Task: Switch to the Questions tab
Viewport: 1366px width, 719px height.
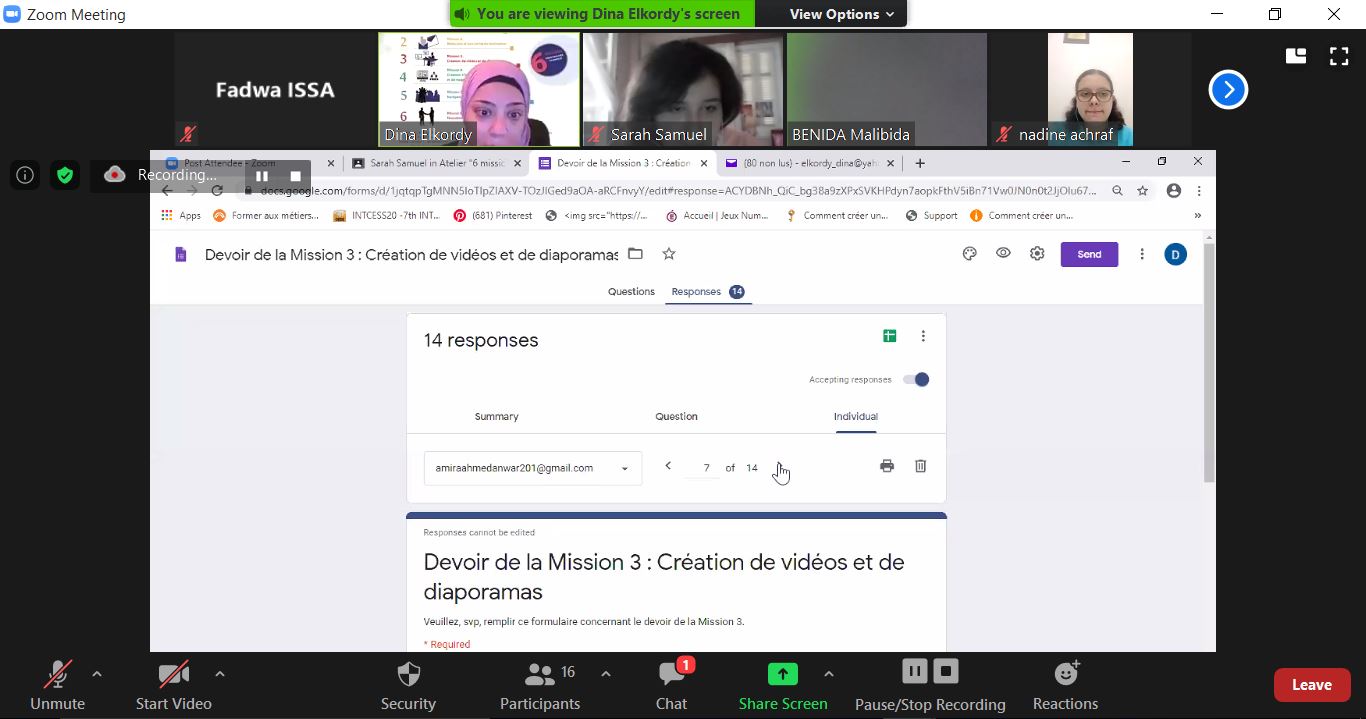Action: pyautogui.click(x=631, y=292)
